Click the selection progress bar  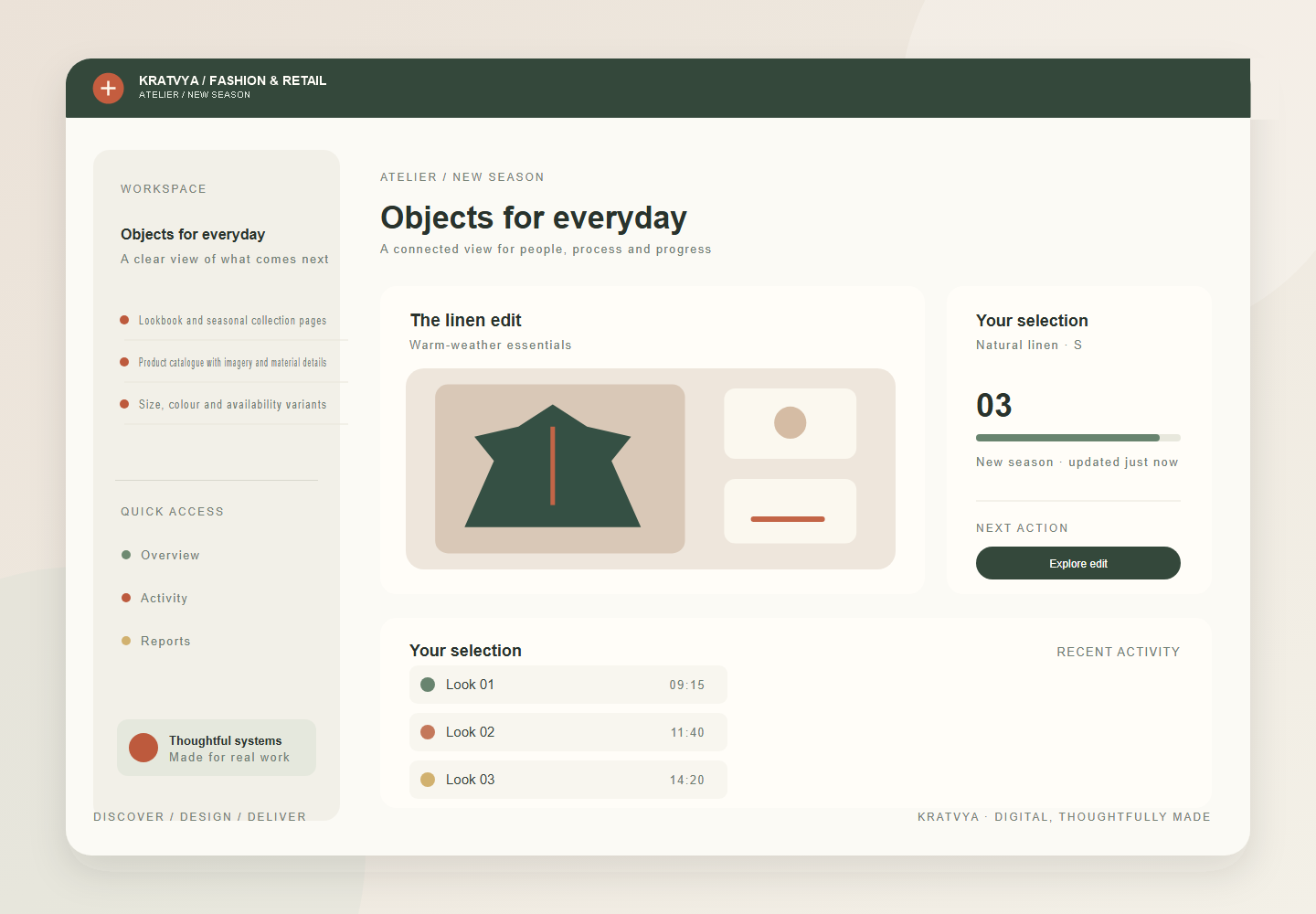pyautogui.click(x=1078, y=438)
